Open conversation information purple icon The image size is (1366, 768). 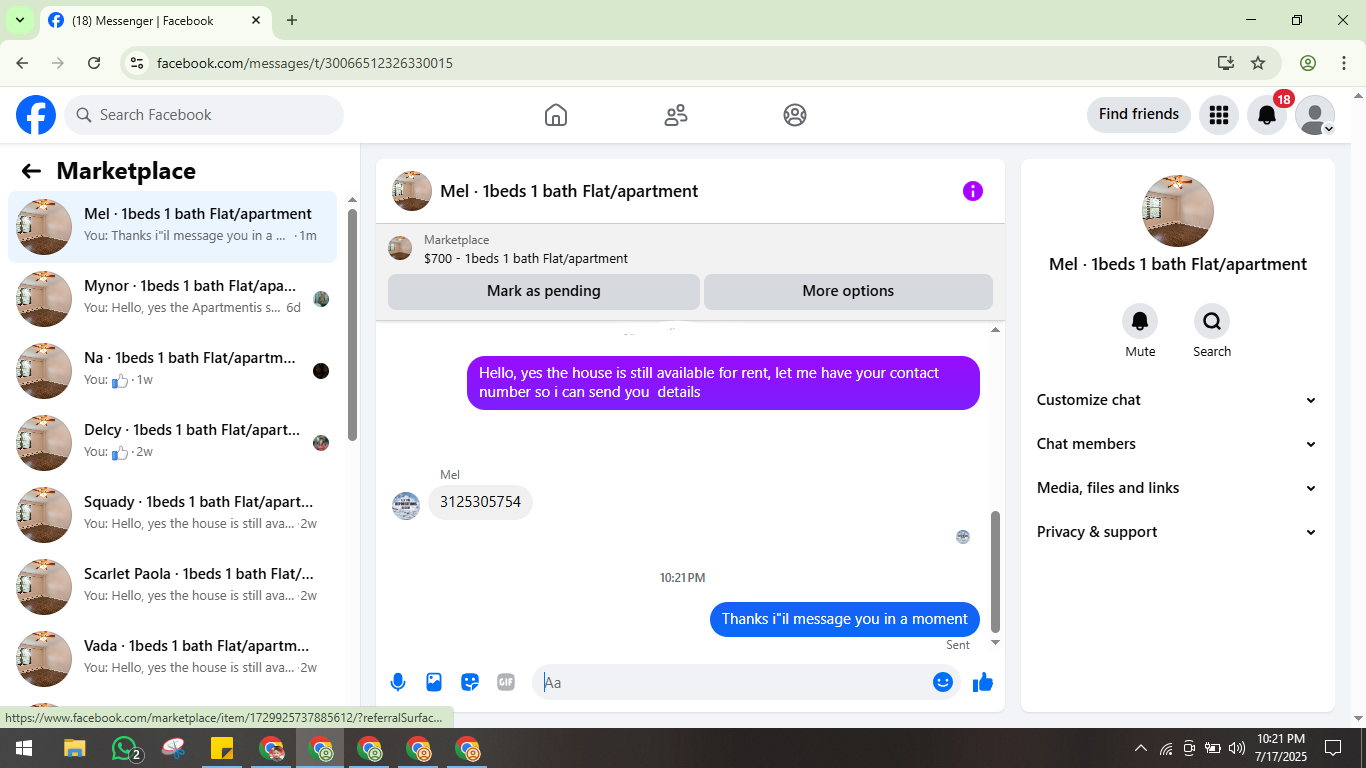(973, 191)
